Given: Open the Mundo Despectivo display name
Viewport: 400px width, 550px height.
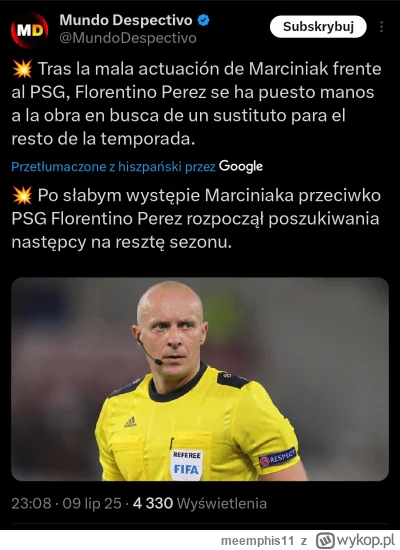Looking at the screenshot, I should pos(126,20).
